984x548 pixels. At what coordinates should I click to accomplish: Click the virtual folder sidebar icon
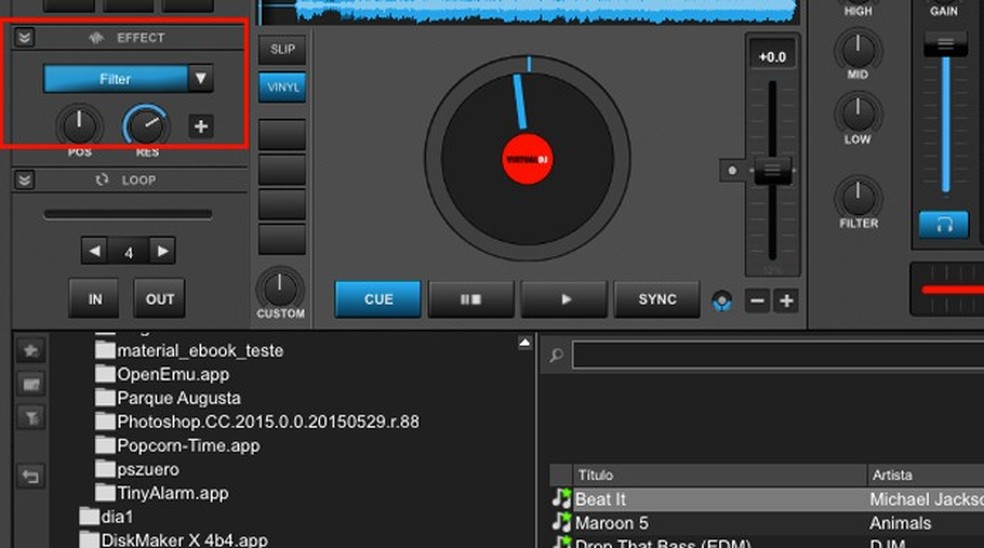[x=30, y=384]
